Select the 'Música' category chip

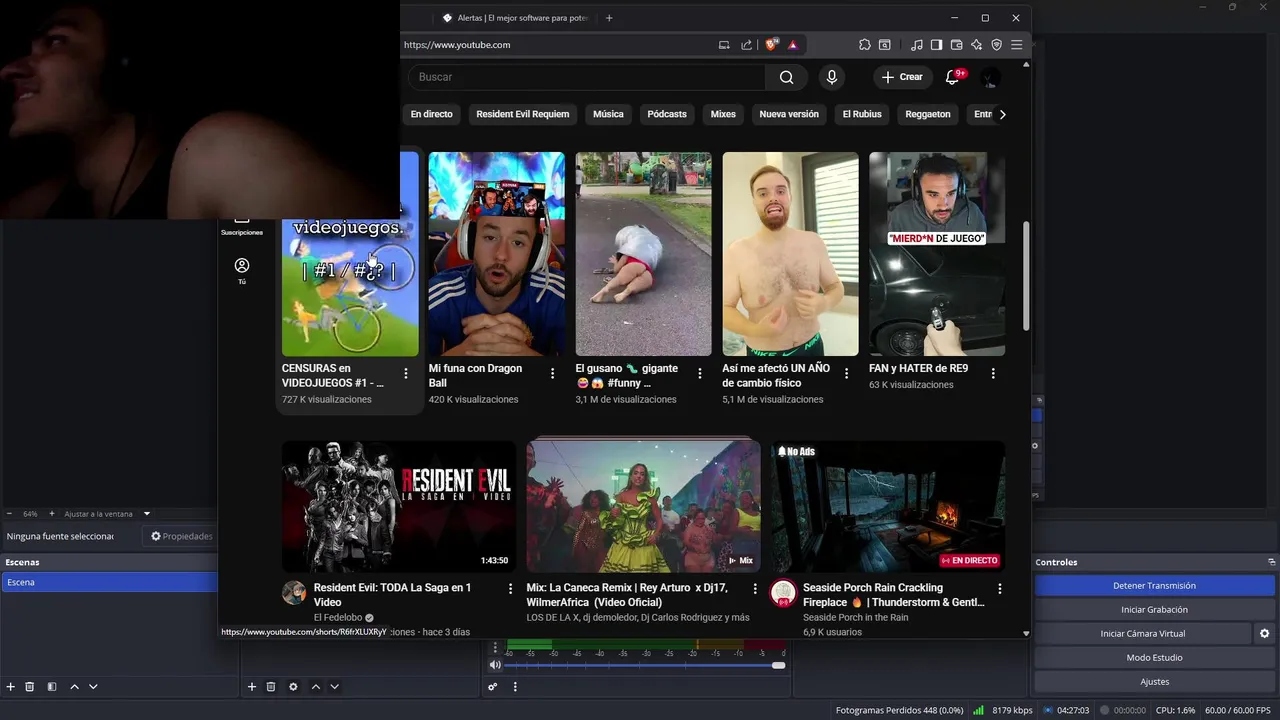[x=608, y=114]
